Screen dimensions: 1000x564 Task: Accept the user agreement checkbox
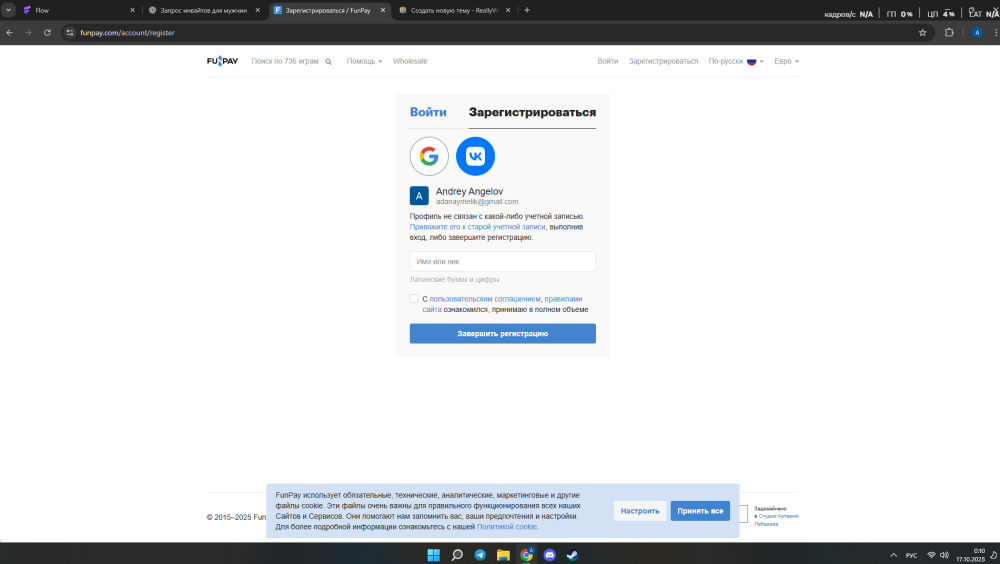point(414,299)
